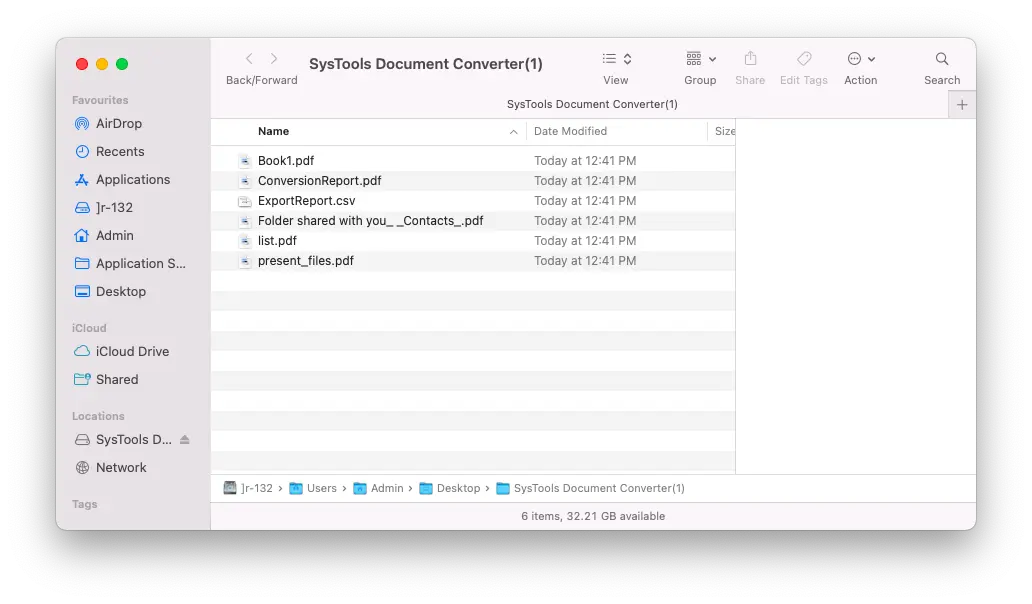This screenshot has width=1032, height=604.
Task: Select the SysTools D... volume in sidebar
Action: click(x=133, y=440)
